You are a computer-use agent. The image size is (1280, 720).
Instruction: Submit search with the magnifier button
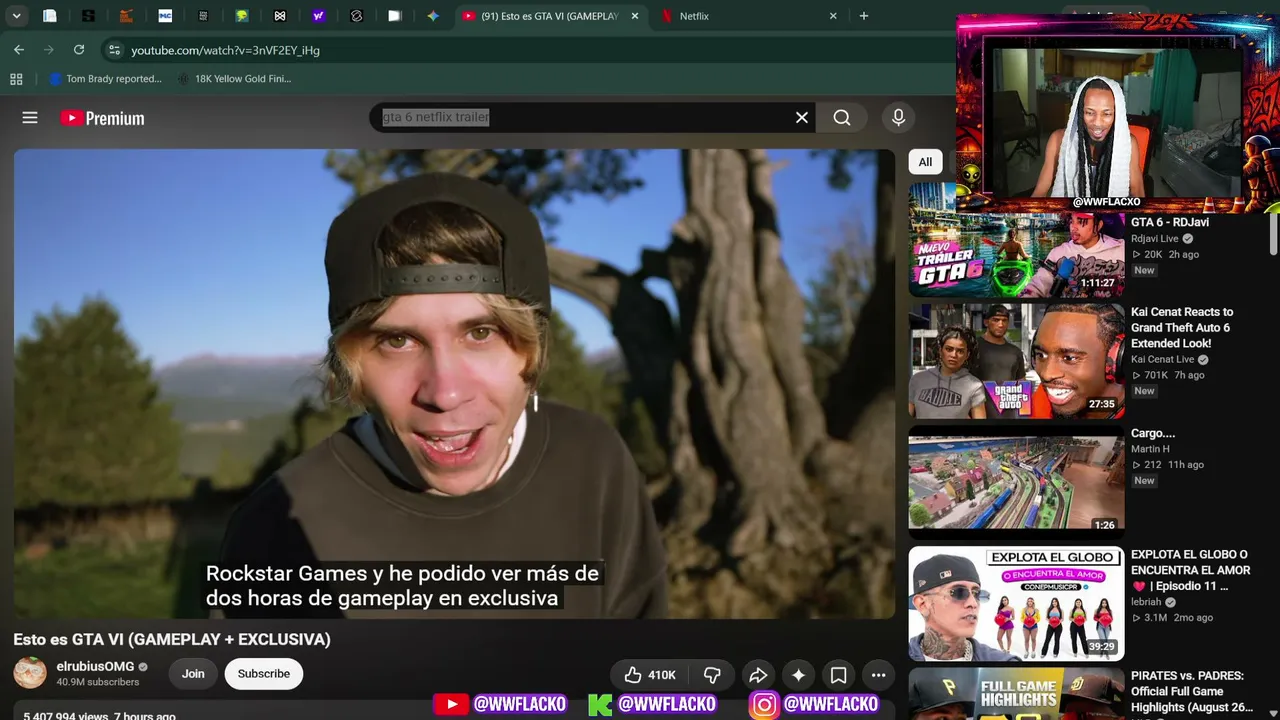[842, 118]
